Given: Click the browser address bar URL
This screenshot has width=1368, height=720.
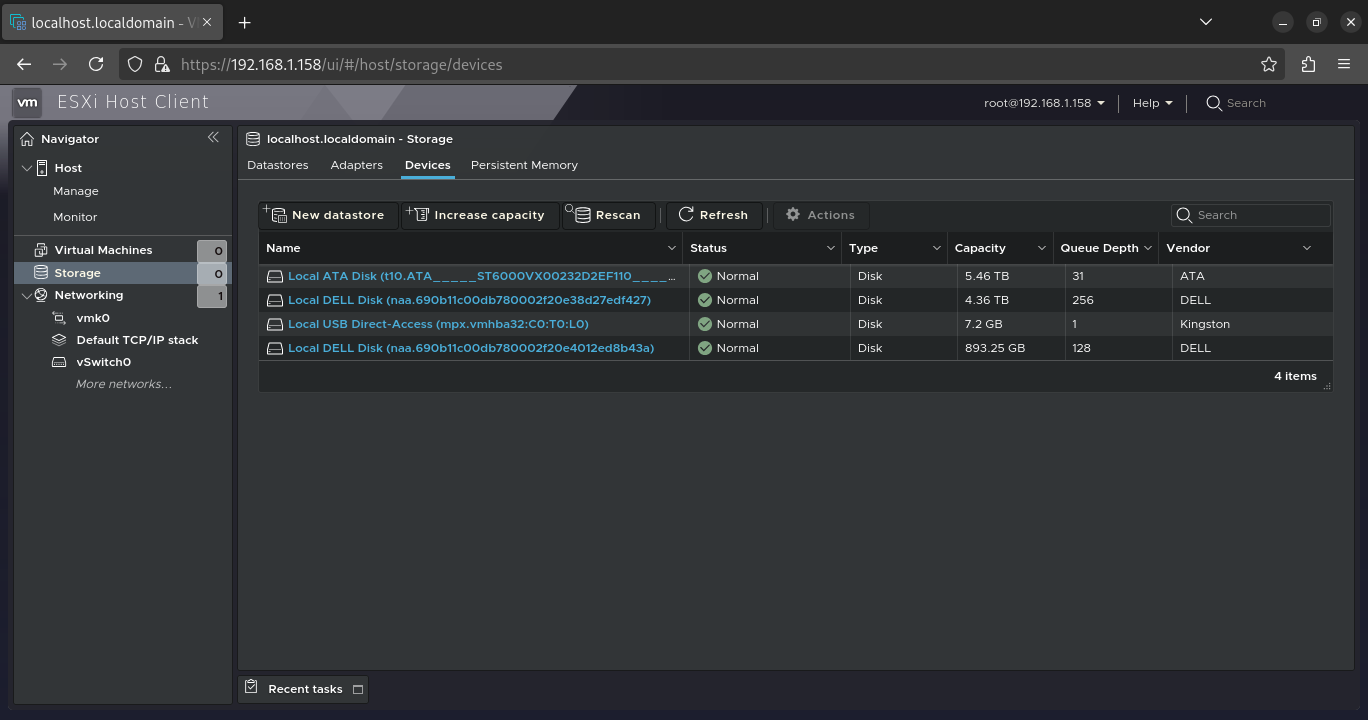Looking at the screenshot, I should (x=342, y=64).
